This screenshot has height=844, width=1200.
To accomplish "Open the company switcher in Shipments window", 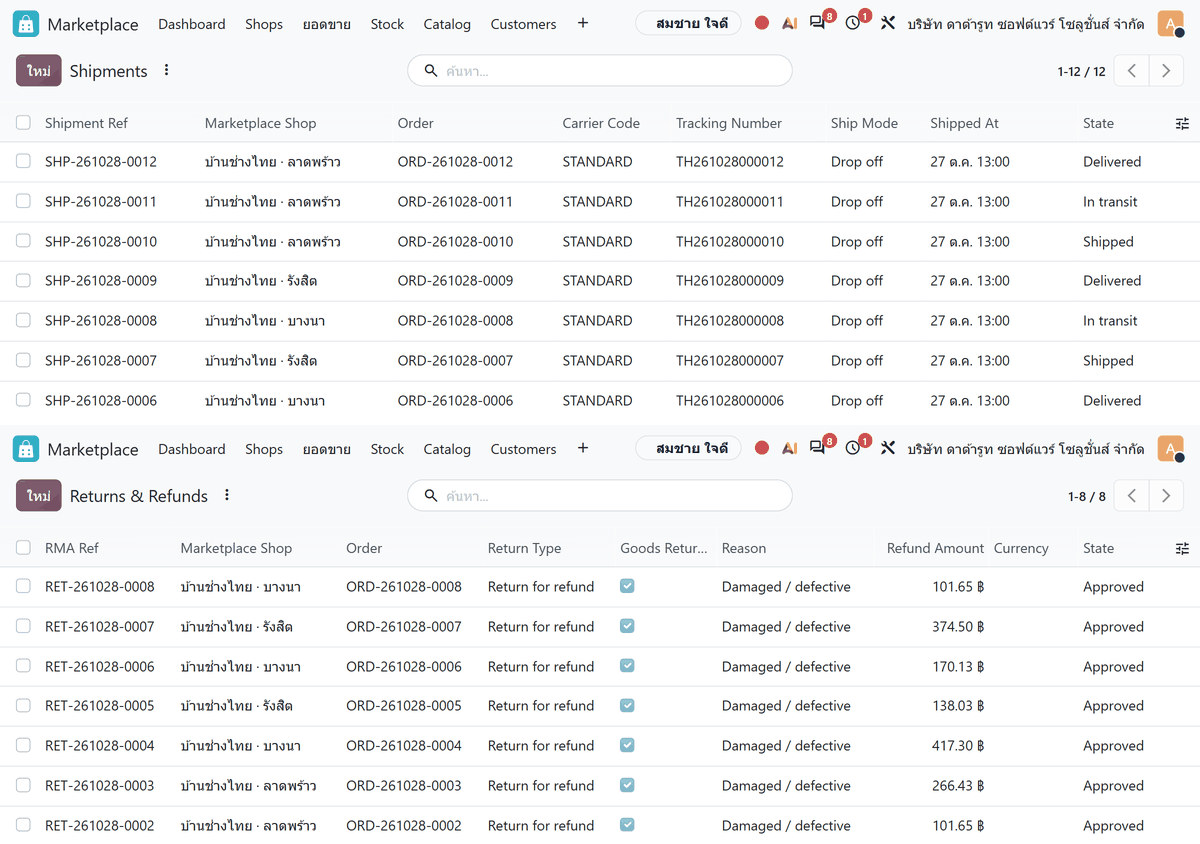I will click(1026, 24).
